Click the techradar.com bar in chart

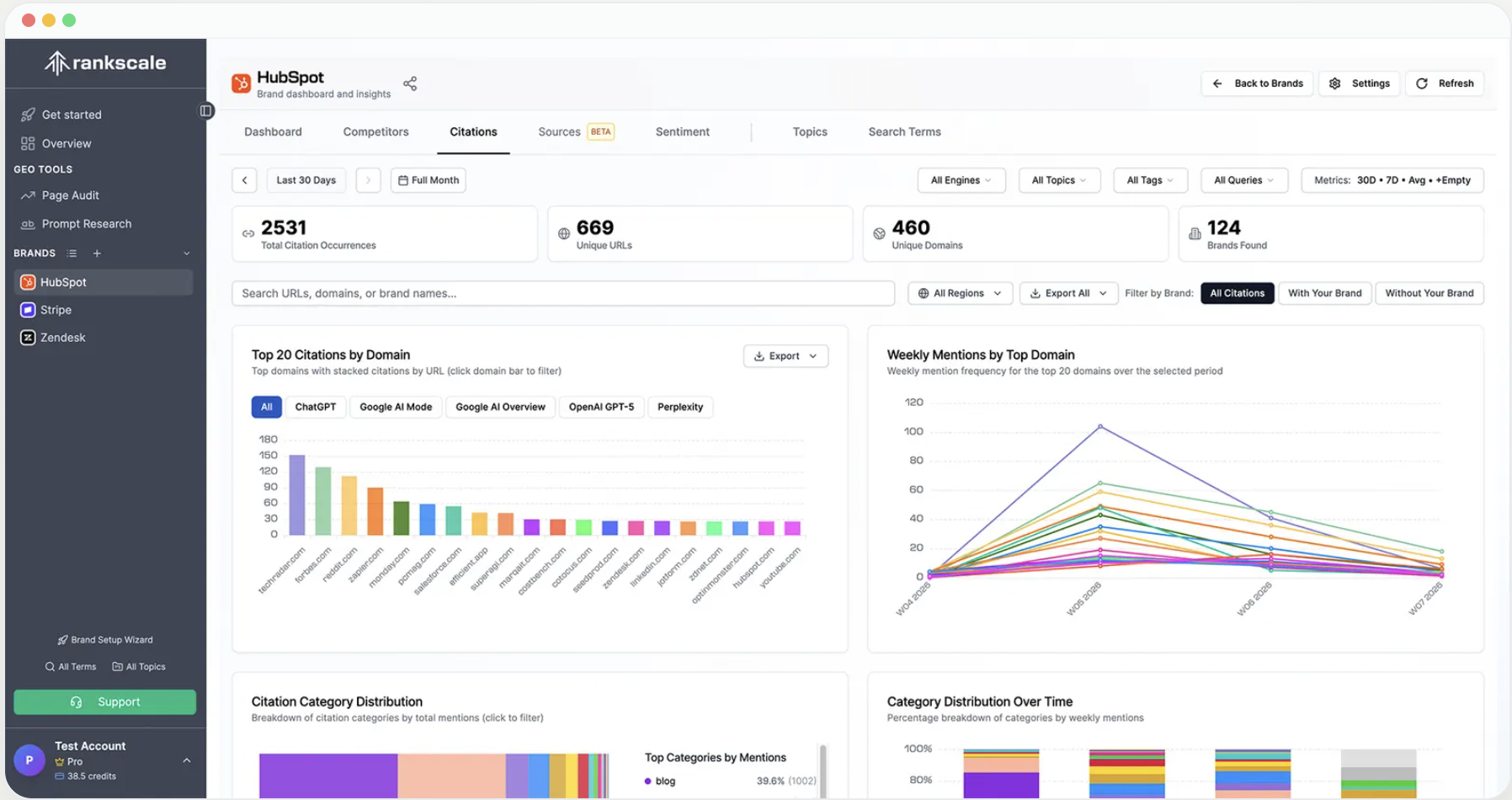pyautogui.click(x=297, y=495)
